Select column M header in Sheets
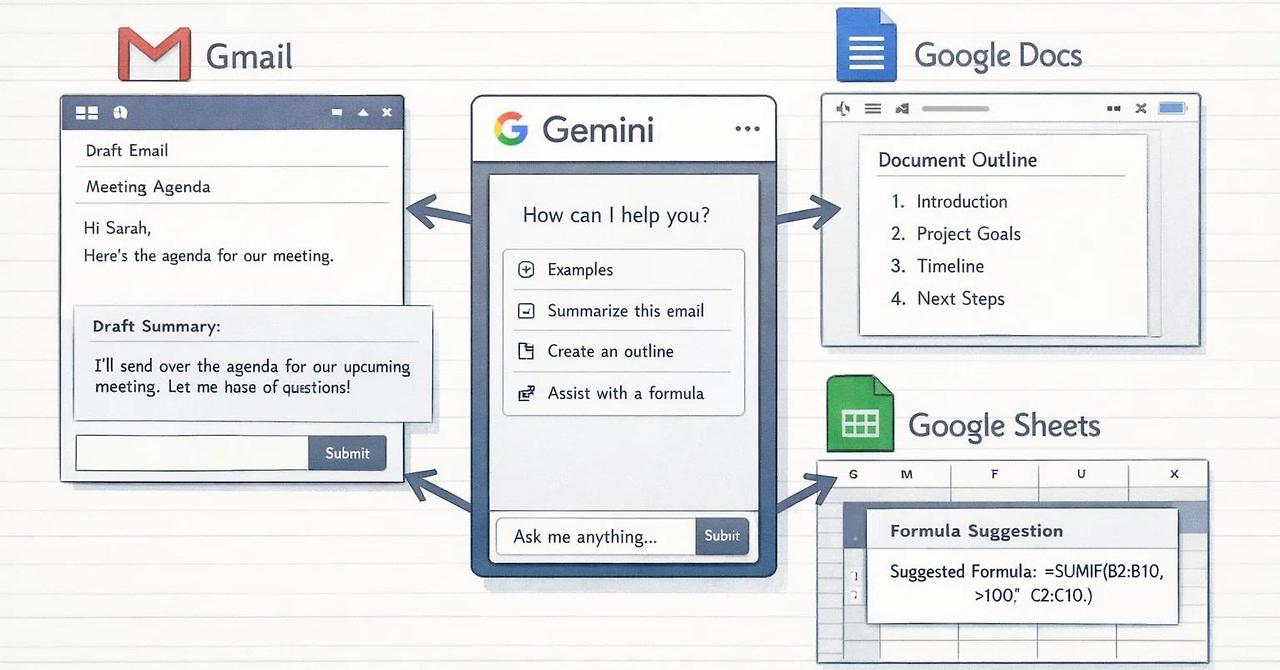Viewport: 1280px width, 670px height. [907, 474]
